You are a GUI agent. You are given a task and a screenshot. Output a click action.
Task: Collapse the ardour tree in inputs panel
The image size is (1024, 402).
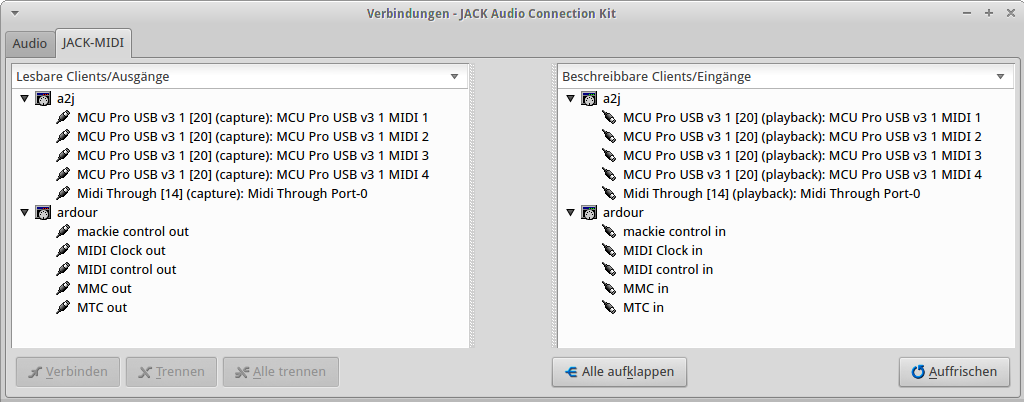571,213
